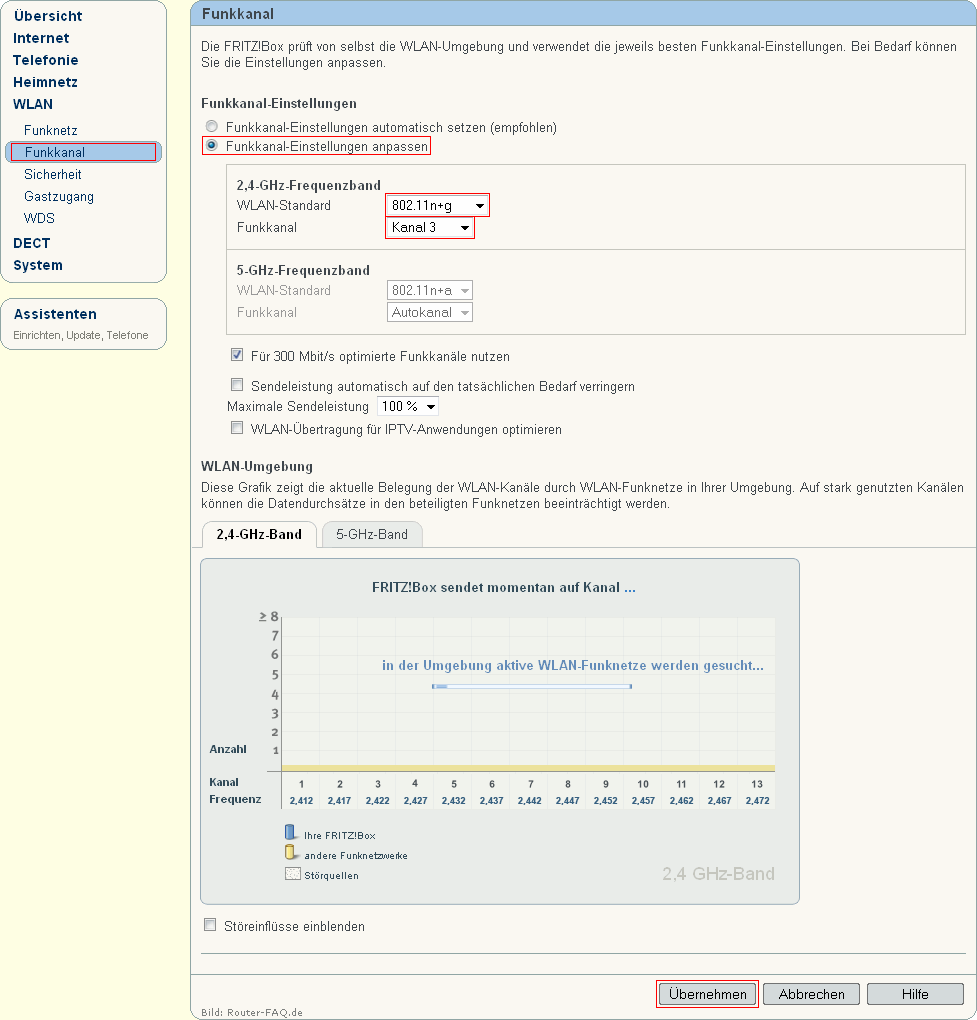Viewport: 977px width, 1020px height.
Task: Click the 5-GHz-Frequenzband section heading
Action: 303,271
